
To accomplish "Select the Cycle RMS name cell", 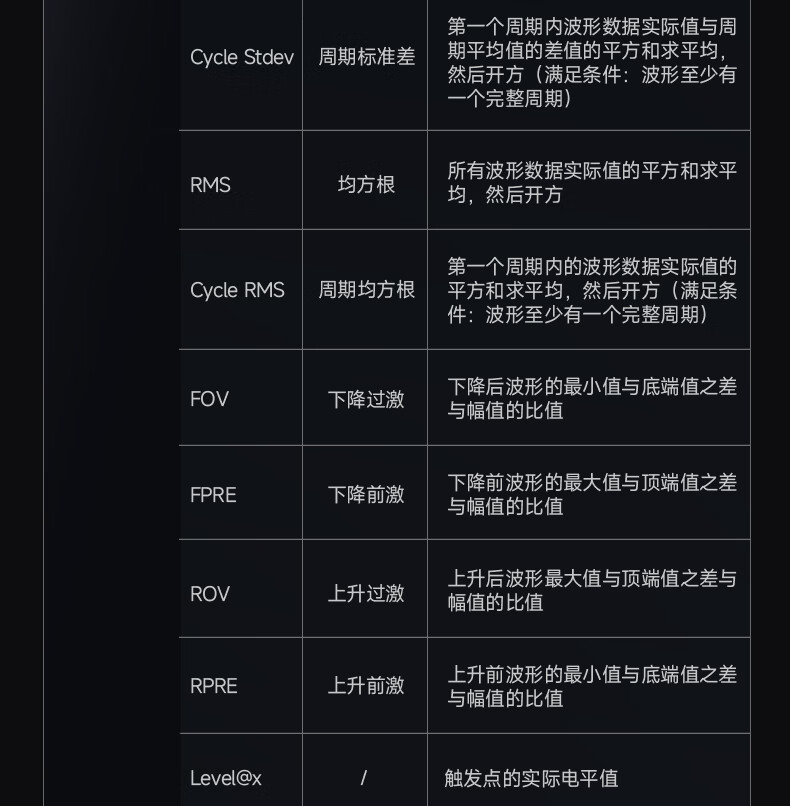I will pos(237,290).
